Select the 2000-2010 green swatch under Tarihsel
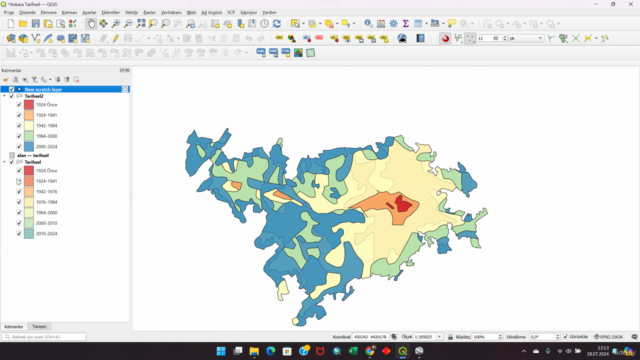Screen dimensions: 640x360 click(x=29, y=223)
